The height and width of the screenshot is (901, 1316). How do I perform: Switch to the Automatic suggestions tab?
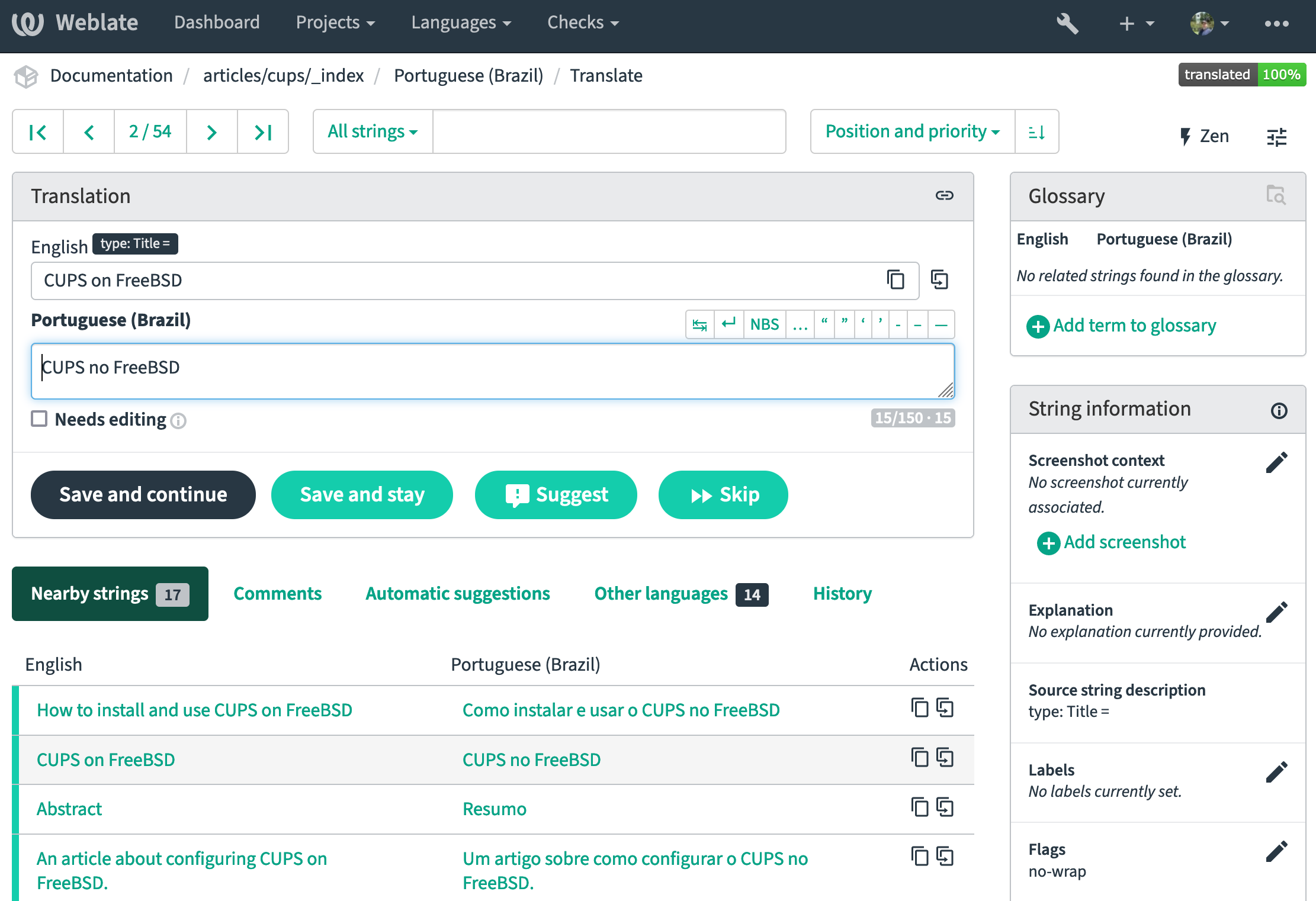[457, 594]
